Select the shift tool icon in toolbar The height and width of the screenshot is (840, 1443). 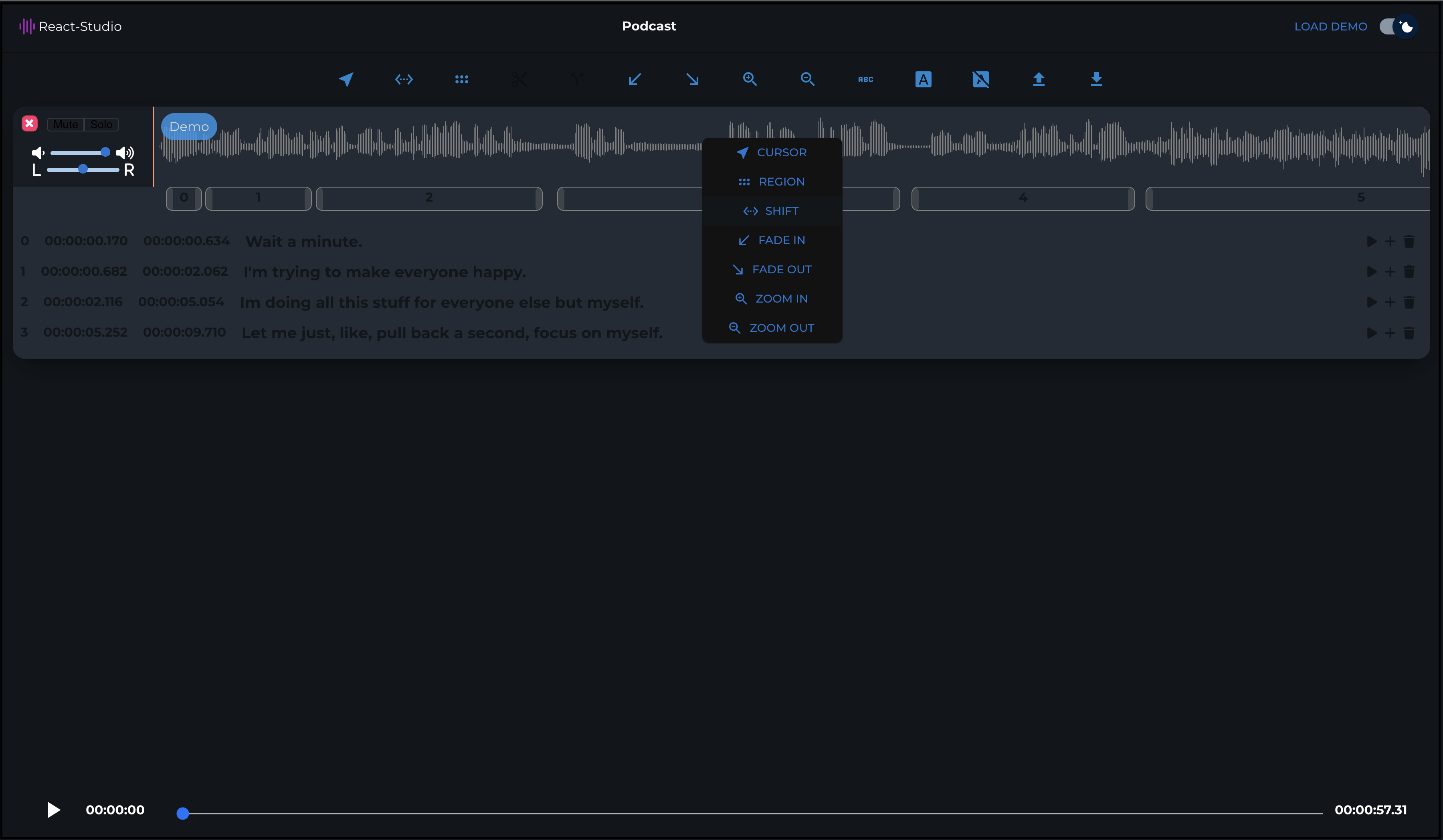click(404, 79)
